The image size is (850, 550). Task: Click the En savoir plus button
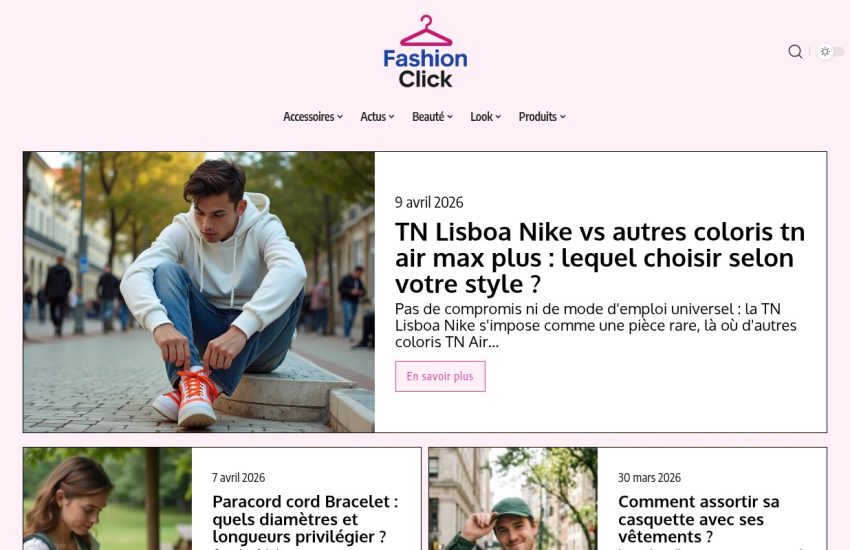click(x=440, y=376)
